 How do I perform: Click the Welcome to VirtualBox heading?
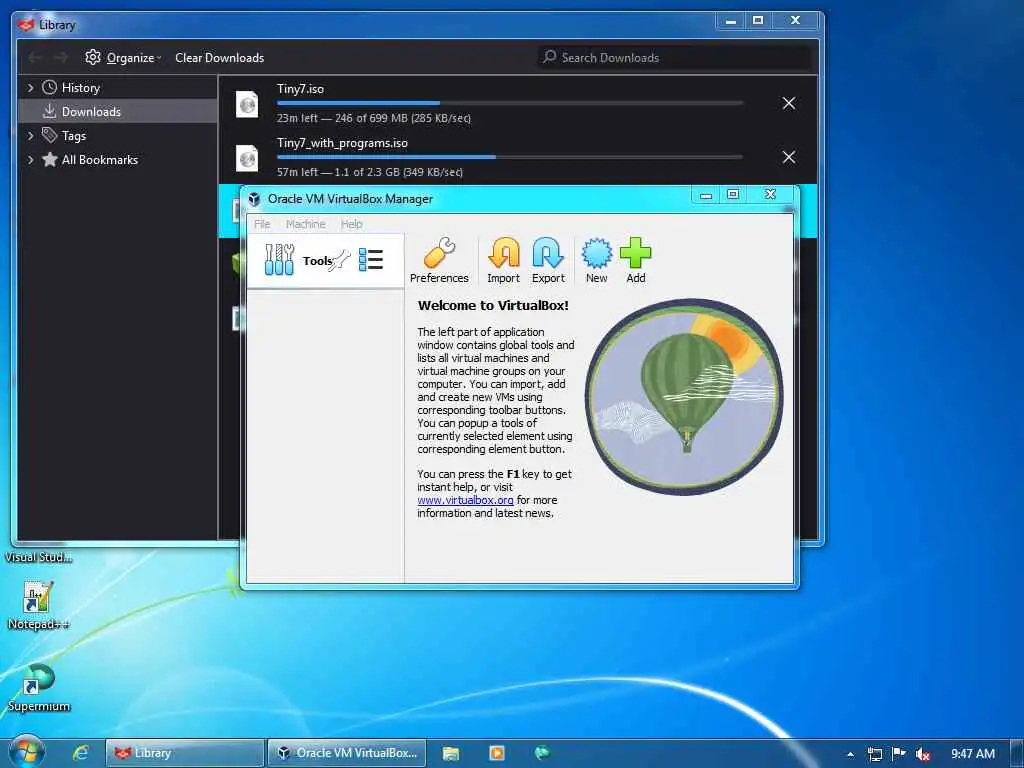(x=493, y=305)
